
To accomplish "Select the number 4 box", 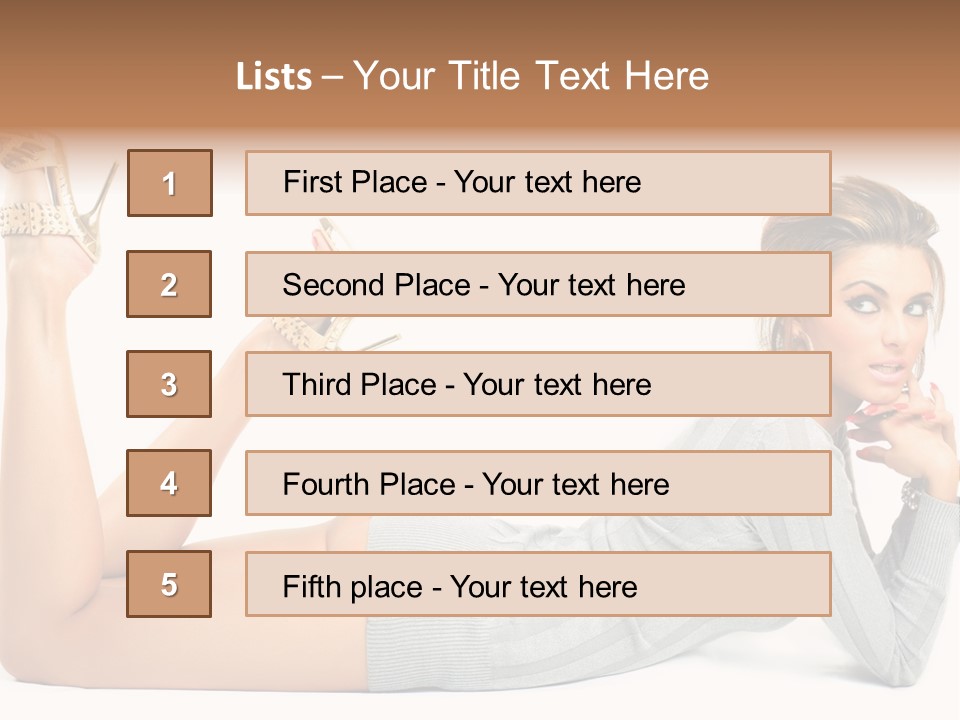I will [169, 483].
